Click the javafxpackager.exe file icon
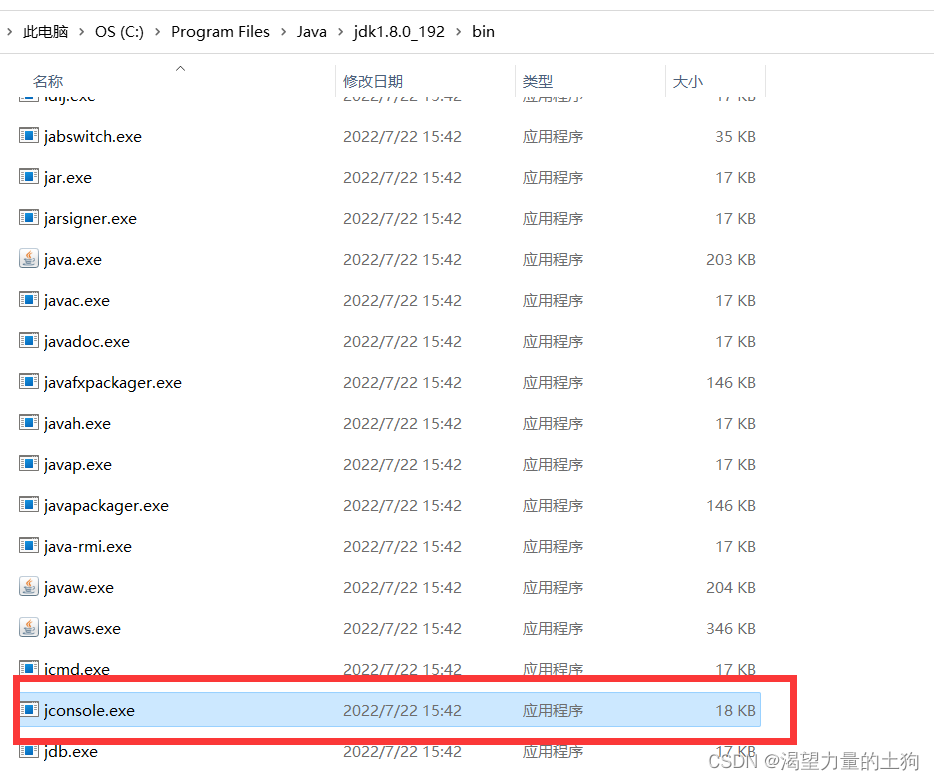This screenshot has width=934, height=780. coord(29,382)
